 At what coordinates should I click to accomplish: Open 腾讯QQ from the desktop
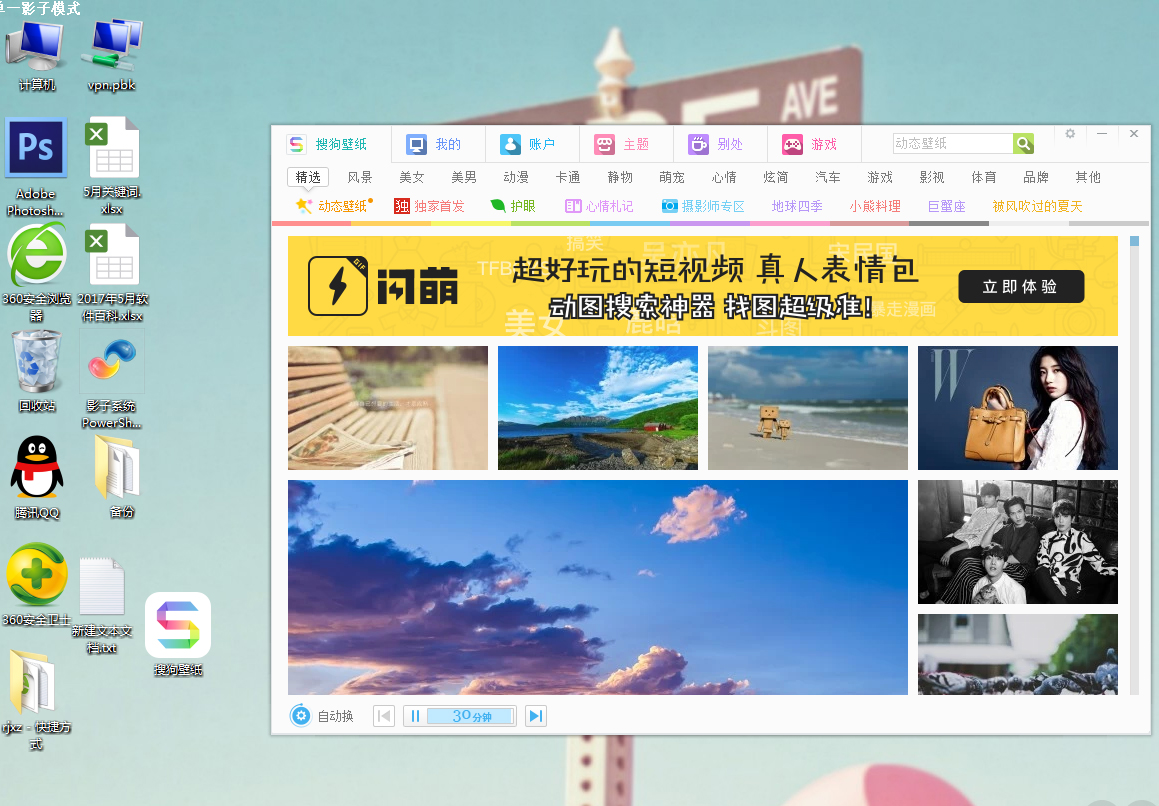coord(37,466)
